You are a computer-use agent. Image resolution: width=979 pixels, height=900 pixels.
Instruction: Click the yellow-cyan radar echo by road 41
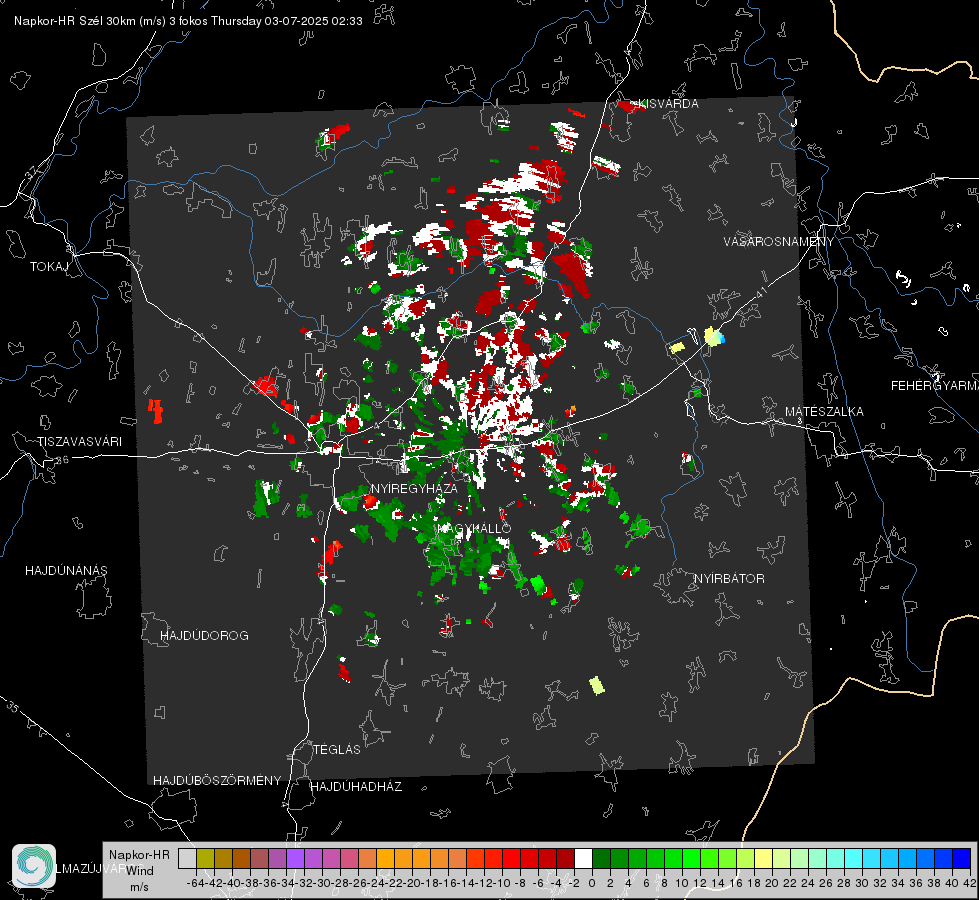[x=714, y=336]
